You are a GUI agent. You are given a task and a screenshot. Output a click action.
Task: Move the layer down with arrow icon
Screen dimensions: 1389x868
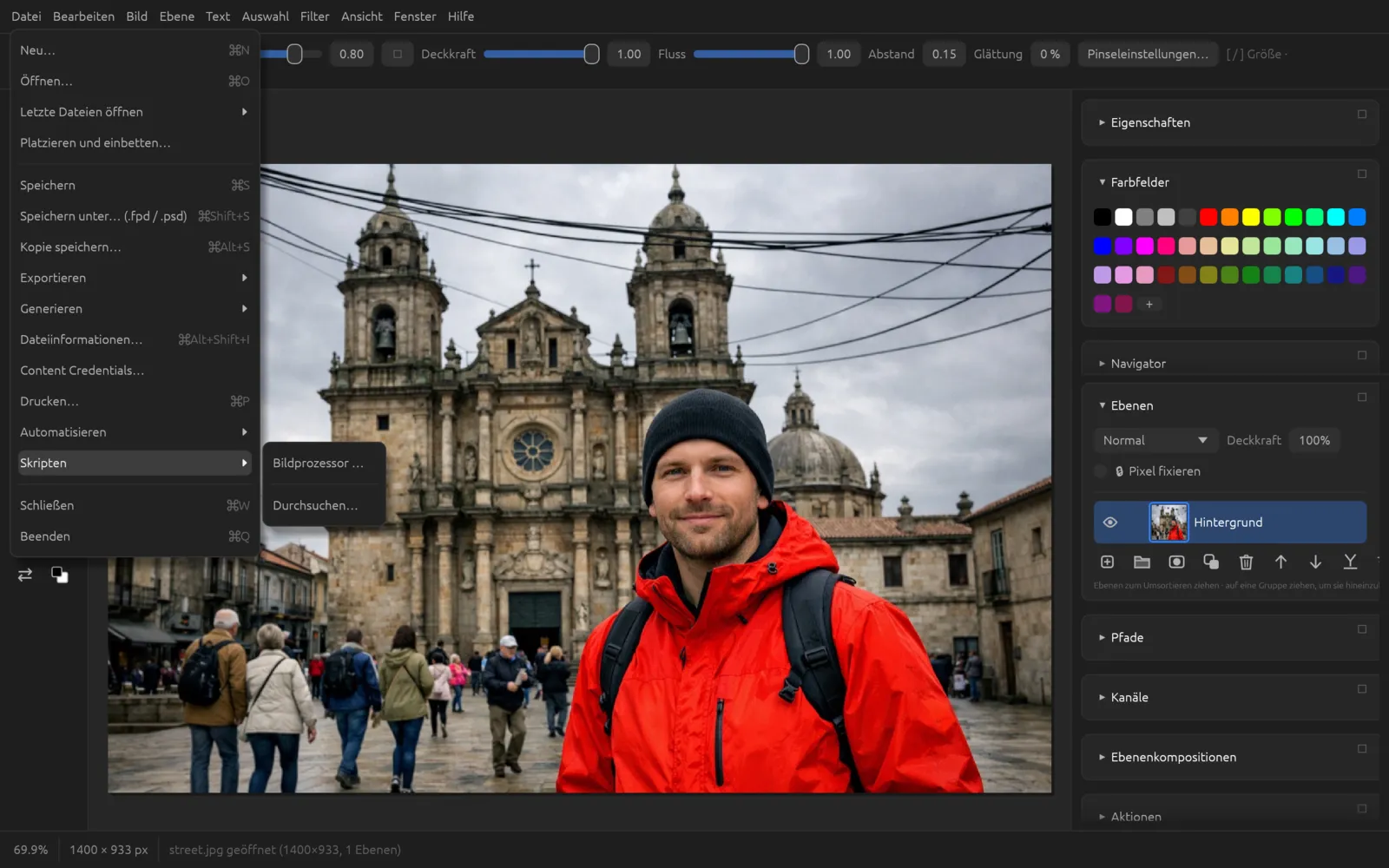click(1315, 562)
